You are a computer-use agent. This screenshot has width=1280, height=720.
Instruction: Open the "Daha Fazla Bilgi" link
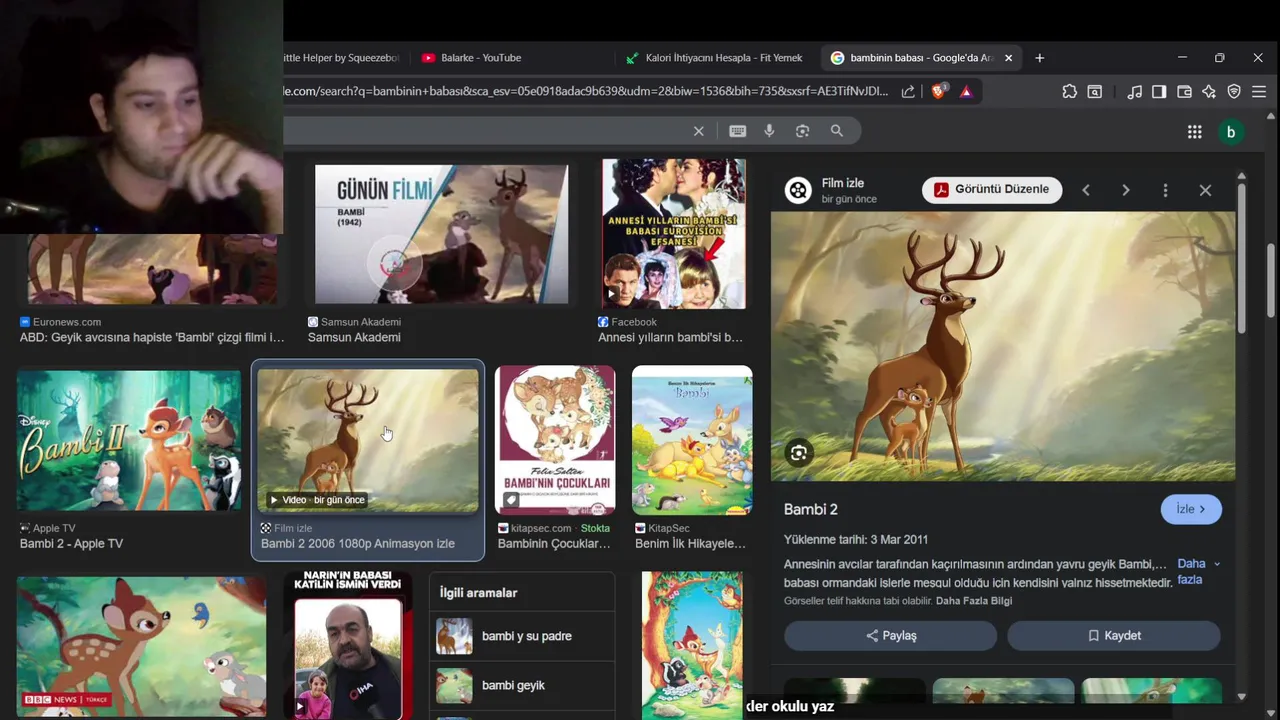pyautogui.click(x=974, y=601)
